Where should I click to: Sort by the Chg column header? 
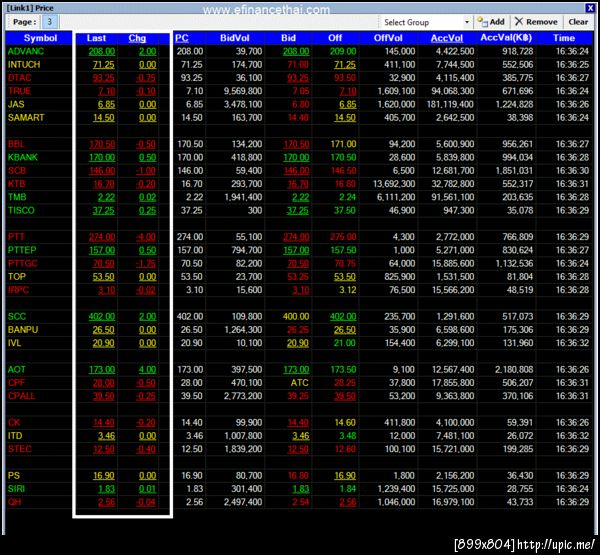(137, 38)
